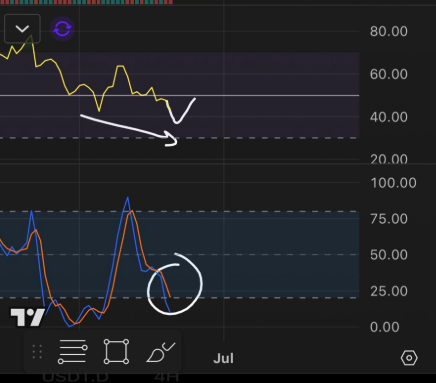Click the 80.00 RSI scale label
The height and width of the screenshot is (383, 436).
pyautogui.click(x=389, y=31)
